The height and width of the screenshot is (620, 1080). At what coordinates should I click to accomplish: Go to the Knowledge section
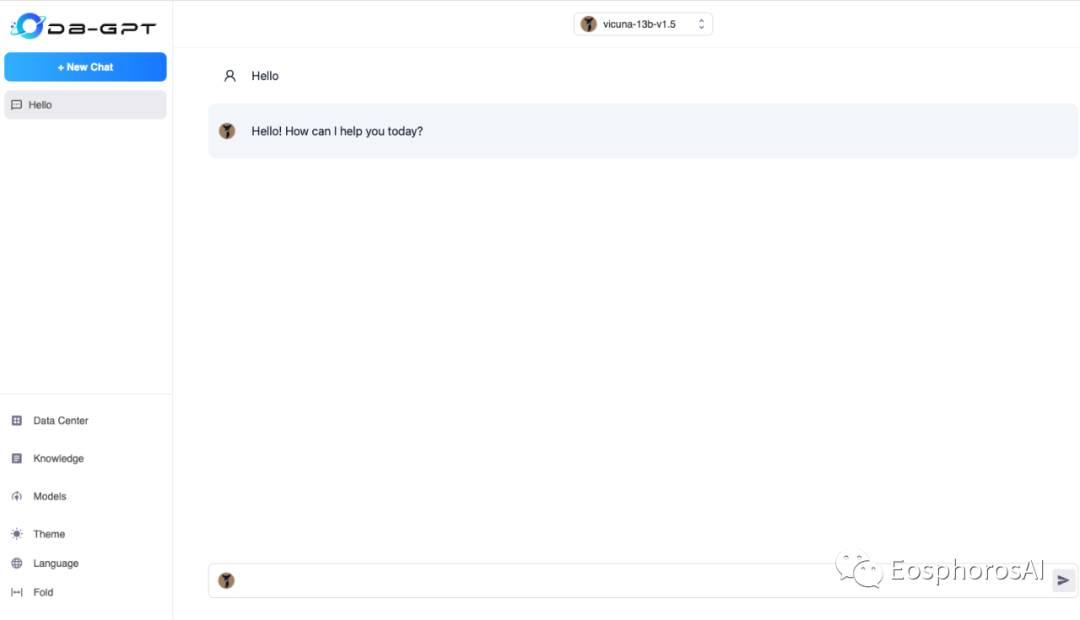58,459
